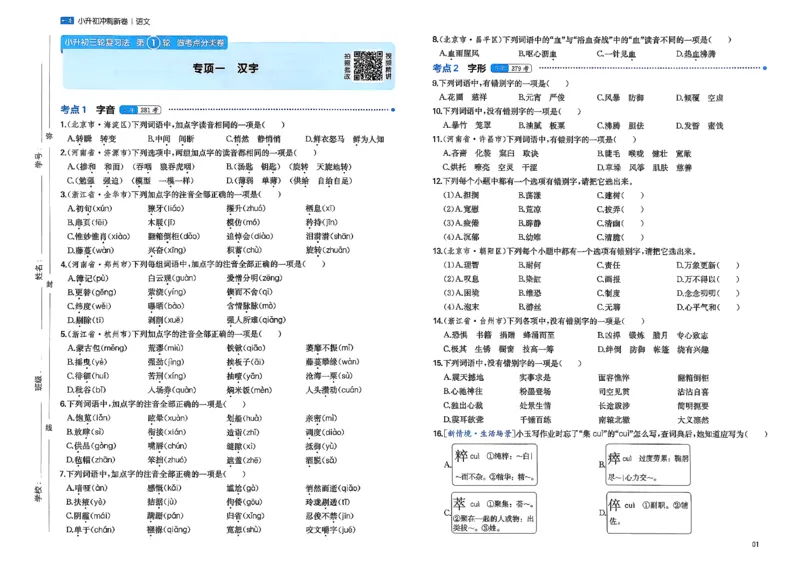
Task: Click "眩晕(xuàn)" in question 6
Action: pos(168,418)
